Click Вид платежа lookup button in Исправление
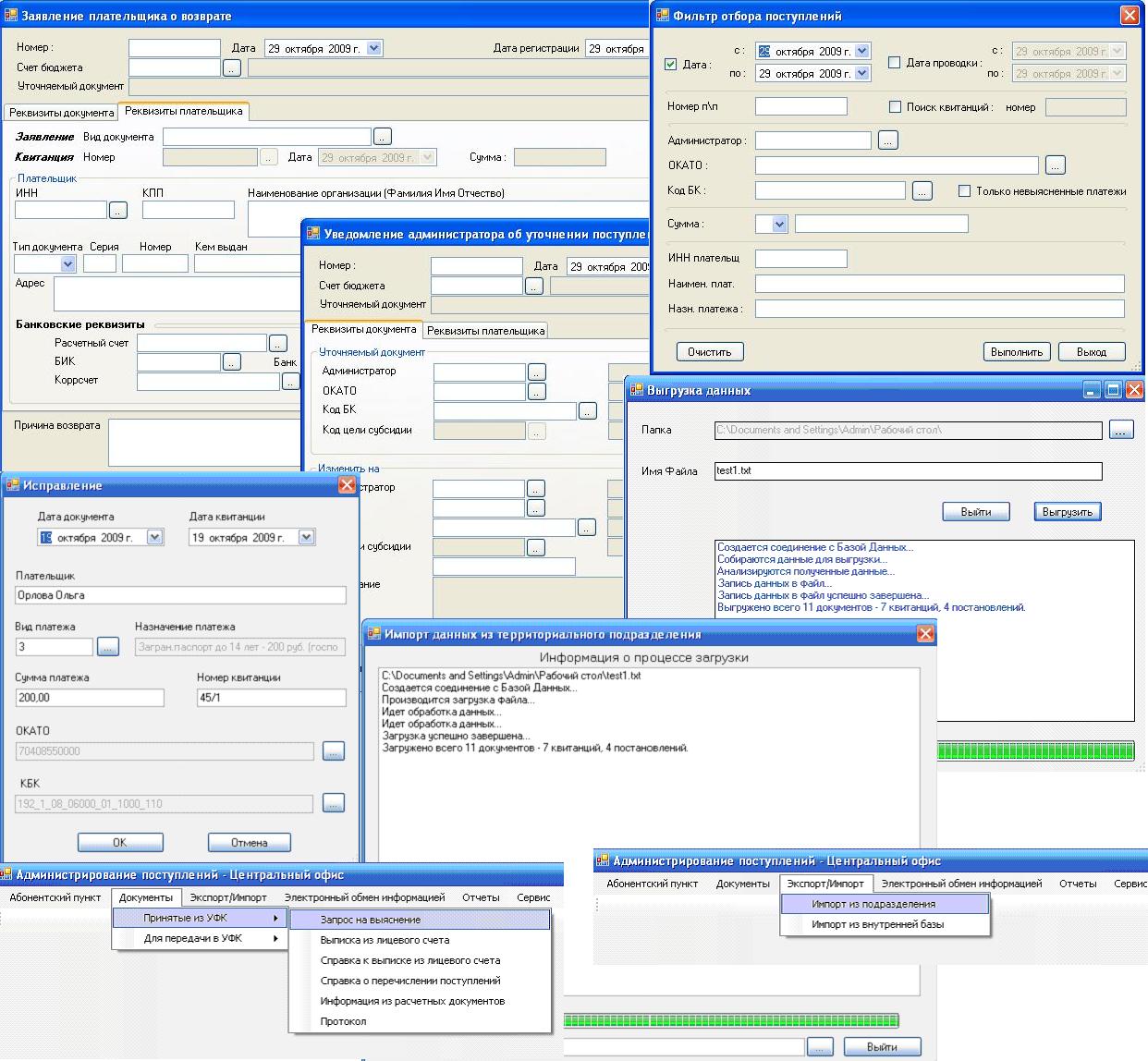The width and height of the screenshot is (1148, 1061). [x=108, y=647]
